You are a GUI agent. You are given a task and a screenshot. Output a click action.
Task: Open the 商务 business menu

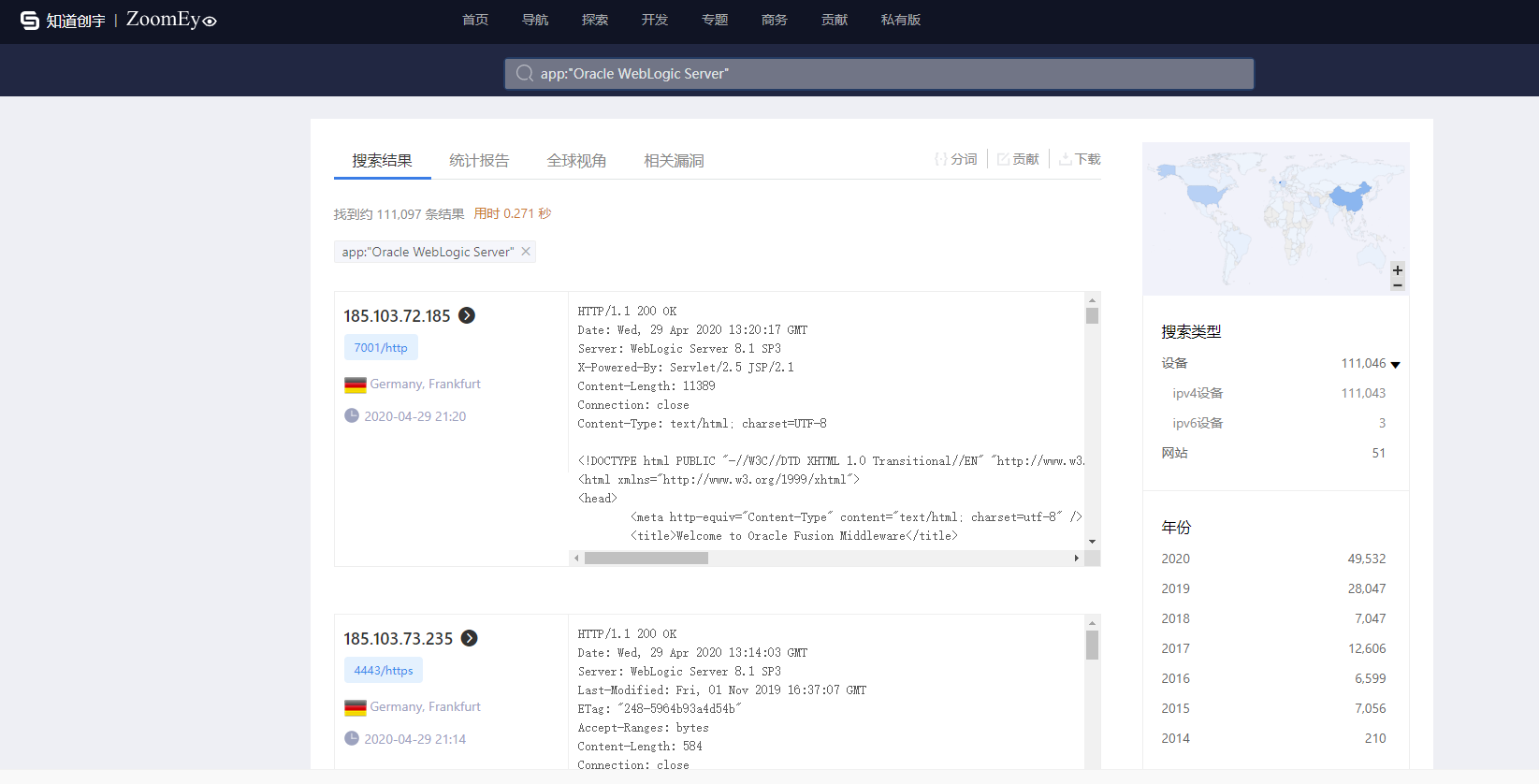click(775, 20)
